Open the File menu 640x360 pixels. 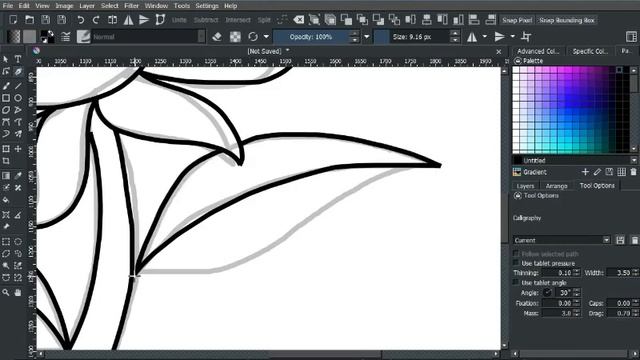pyautogui.click(x=8, y=6)
